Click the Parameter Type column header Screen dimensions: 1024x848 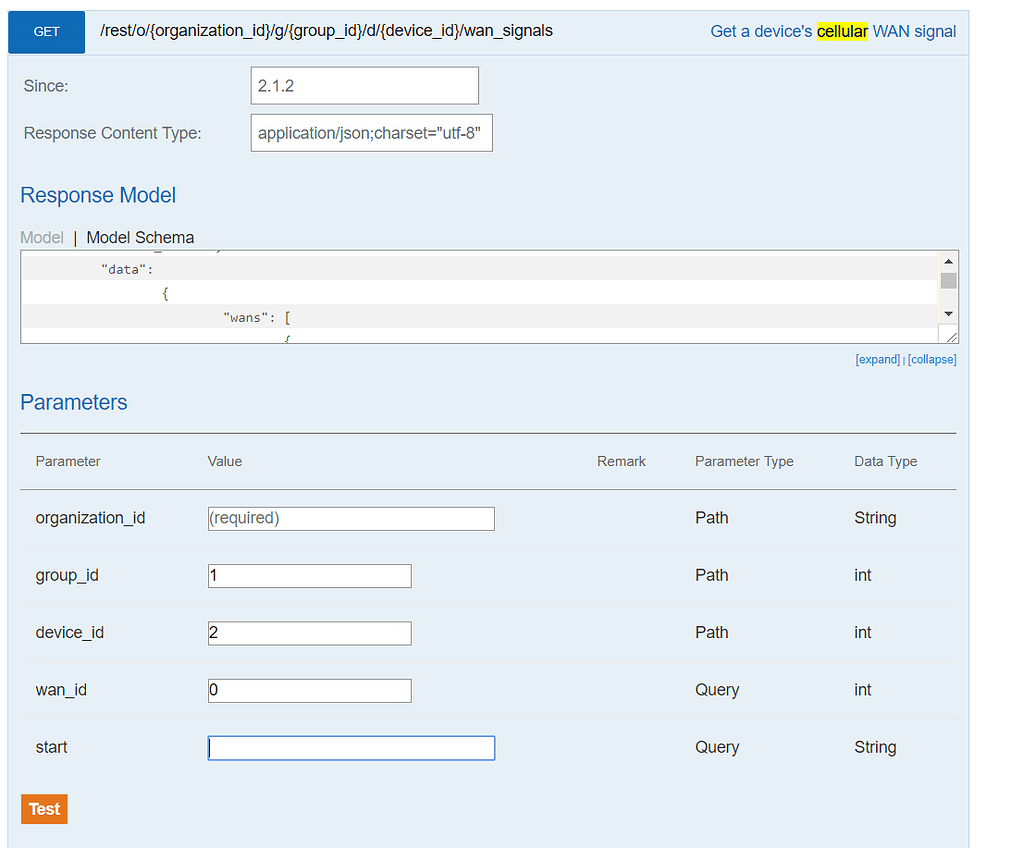click(x=744, y=461)
